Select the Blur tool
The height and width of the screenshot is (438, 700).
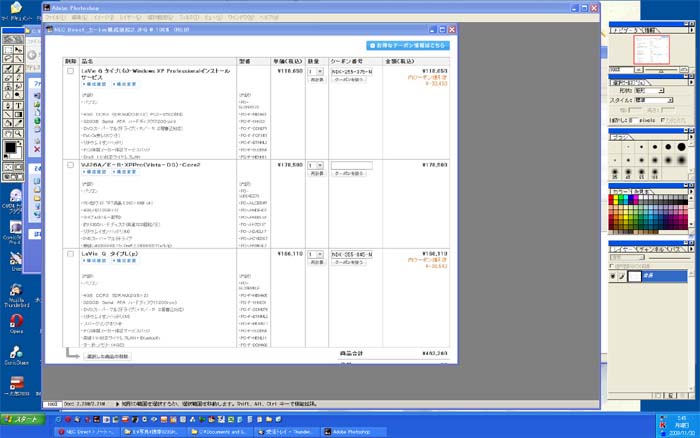[x=8, y=95]
